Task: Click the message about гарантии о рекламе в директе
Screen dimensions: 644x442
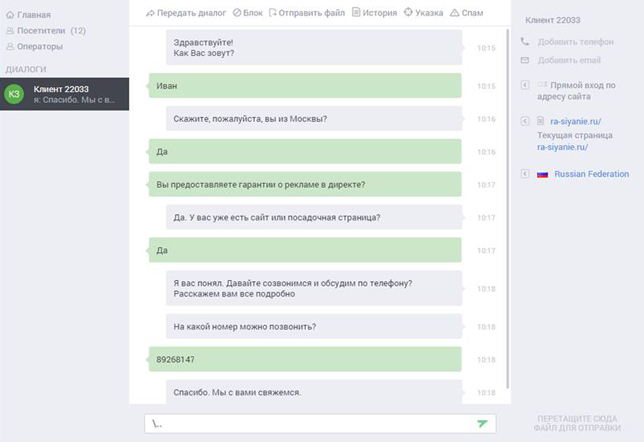Action: coord(305,184)
